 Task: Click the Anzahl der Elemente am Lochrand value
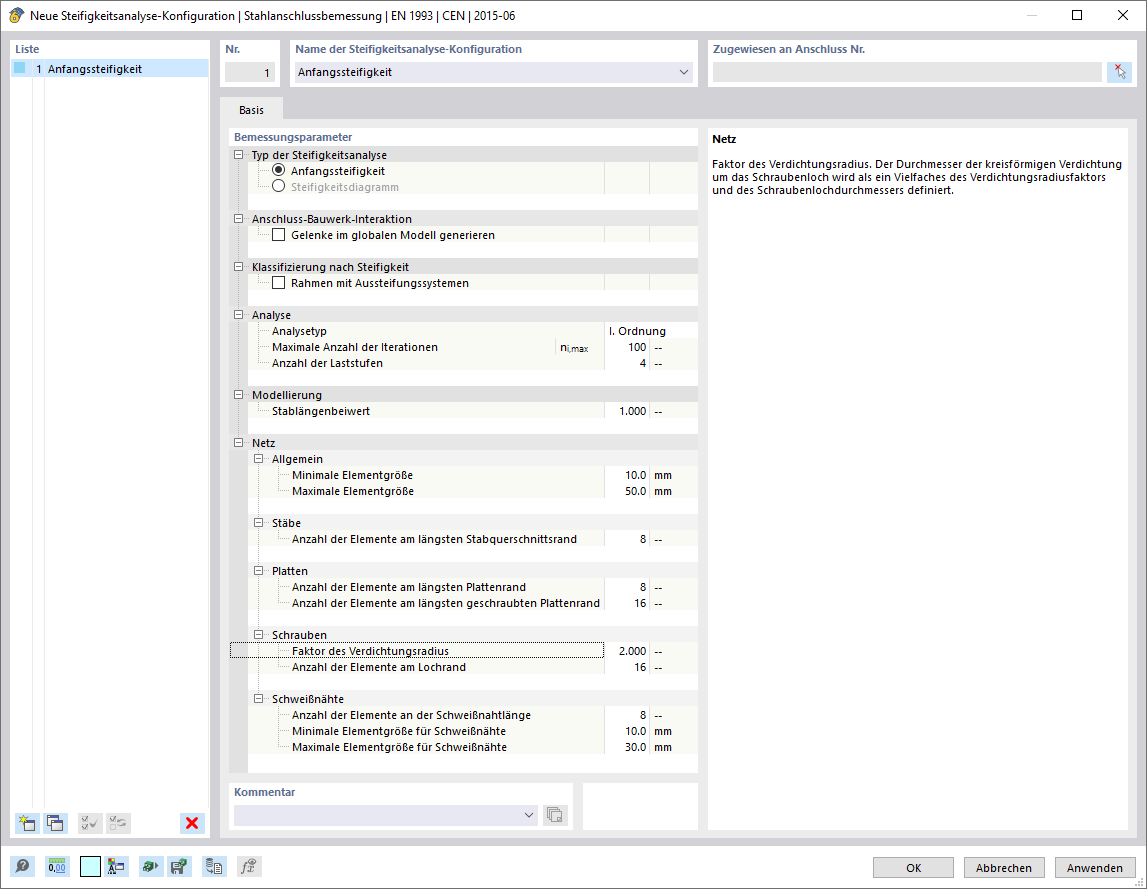pyautogui.click(x=627, y=667)
